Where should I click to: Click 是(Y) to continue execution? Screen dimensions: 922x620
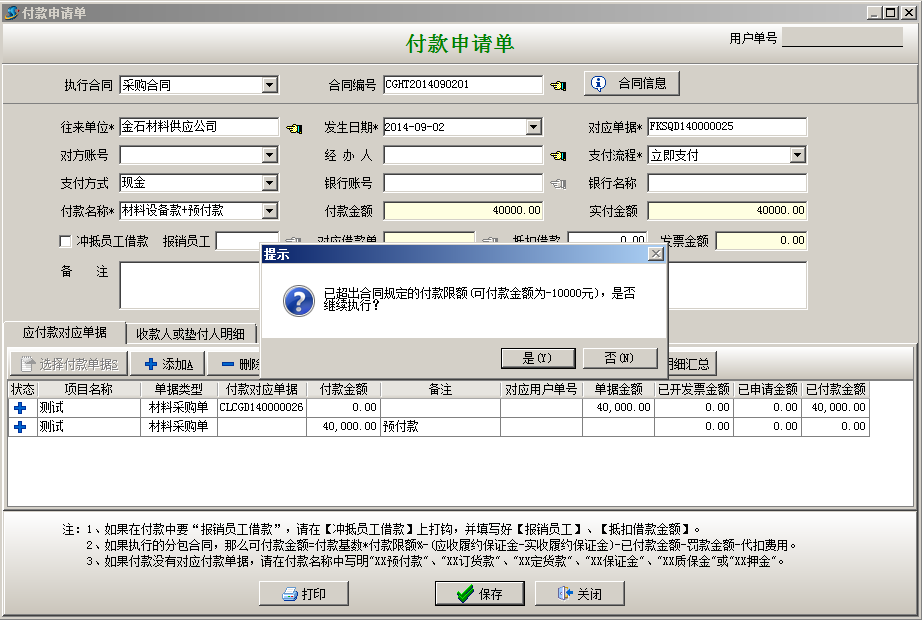537,358
